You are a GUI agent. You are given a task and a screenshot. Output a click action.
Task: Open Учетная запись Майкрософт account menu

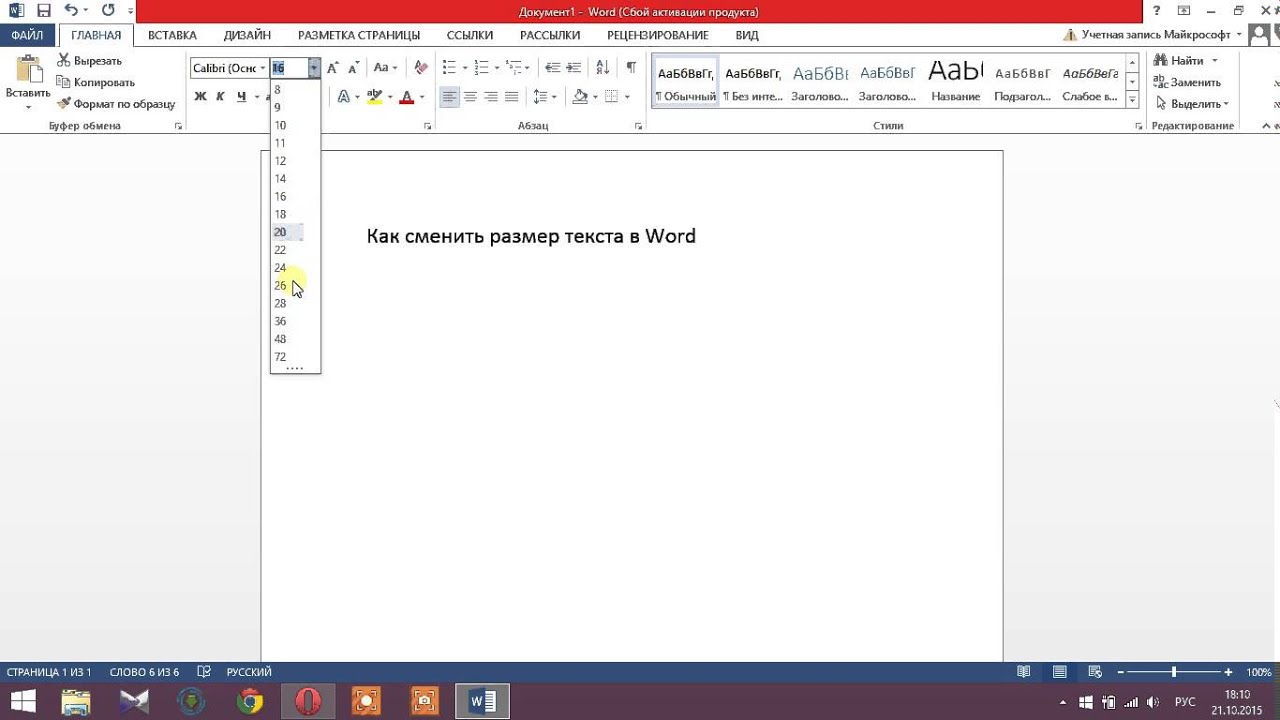[x=1155, y=35]
